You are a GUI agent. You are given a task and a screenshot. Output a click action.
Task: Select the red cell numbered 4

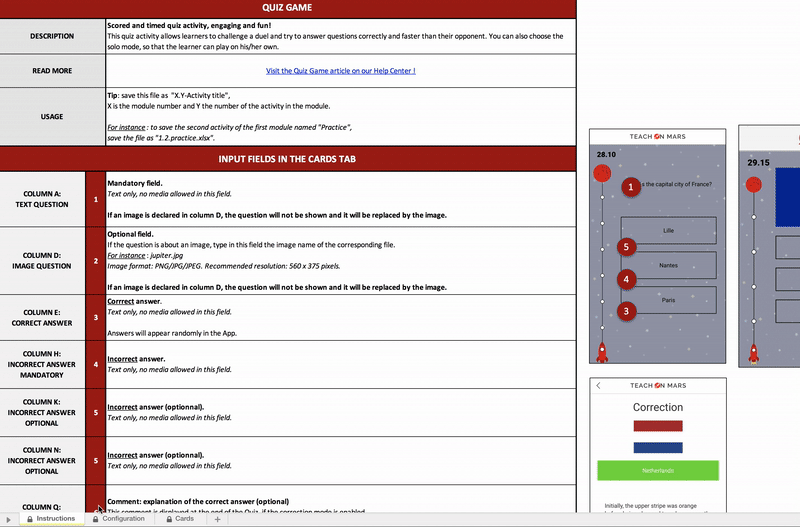(x=95, y=364)
